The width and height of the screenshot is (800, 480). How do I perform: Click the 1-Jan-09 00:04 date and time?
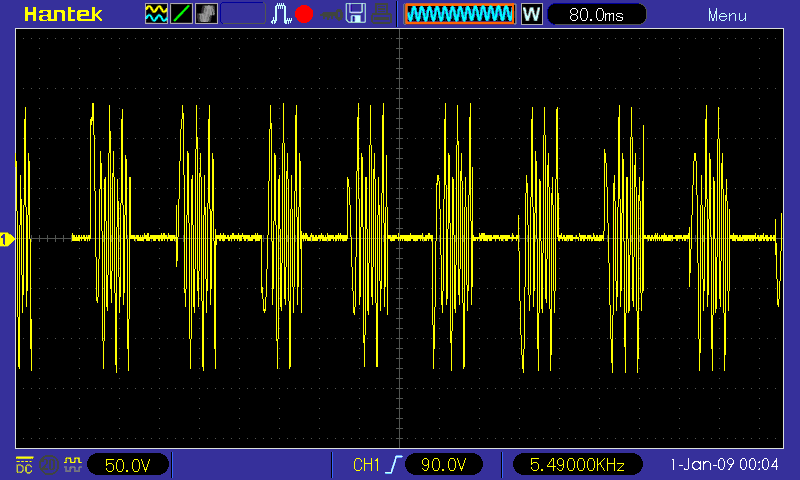724,465
